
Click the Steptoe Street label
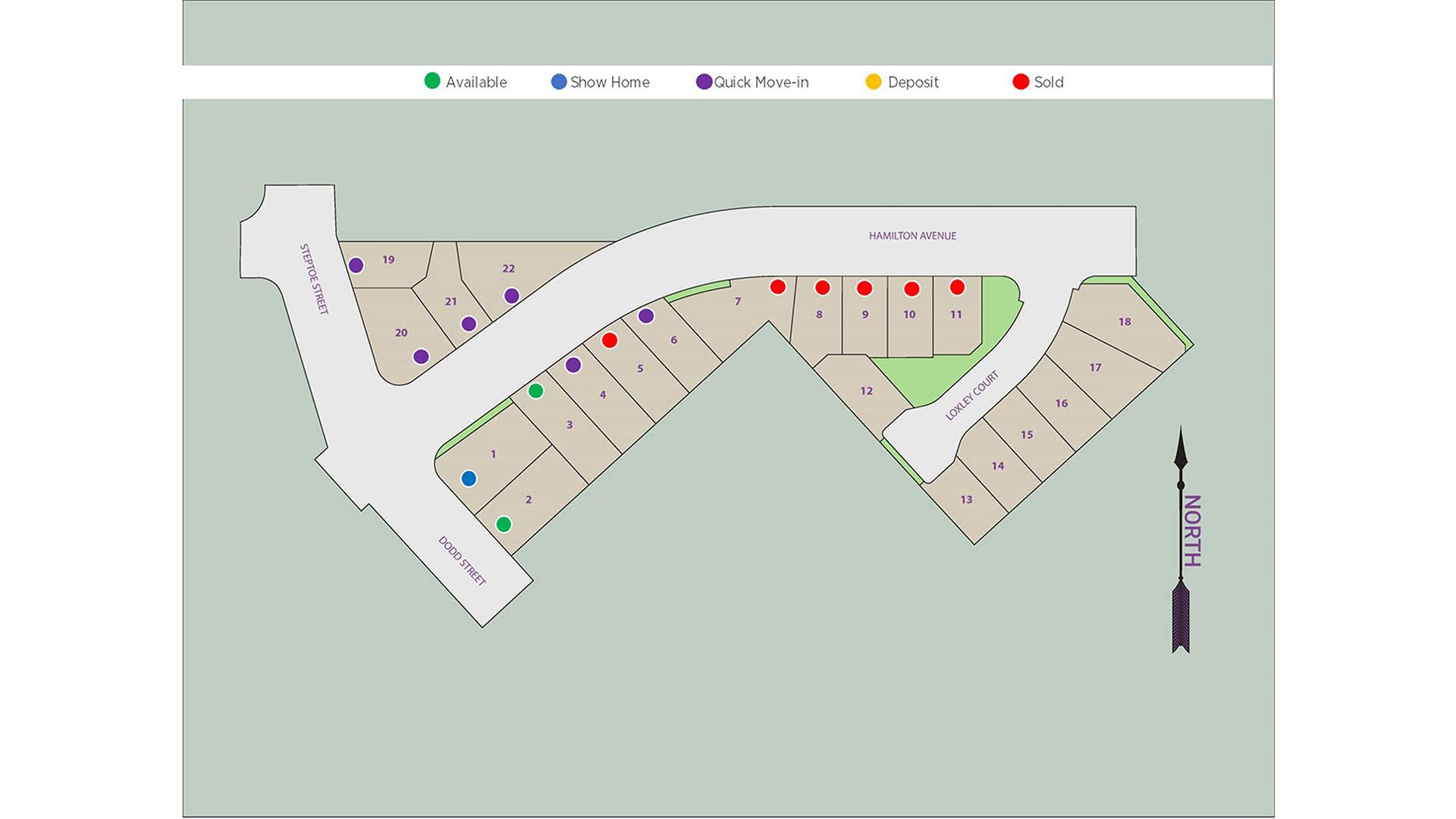pos(314,279)
